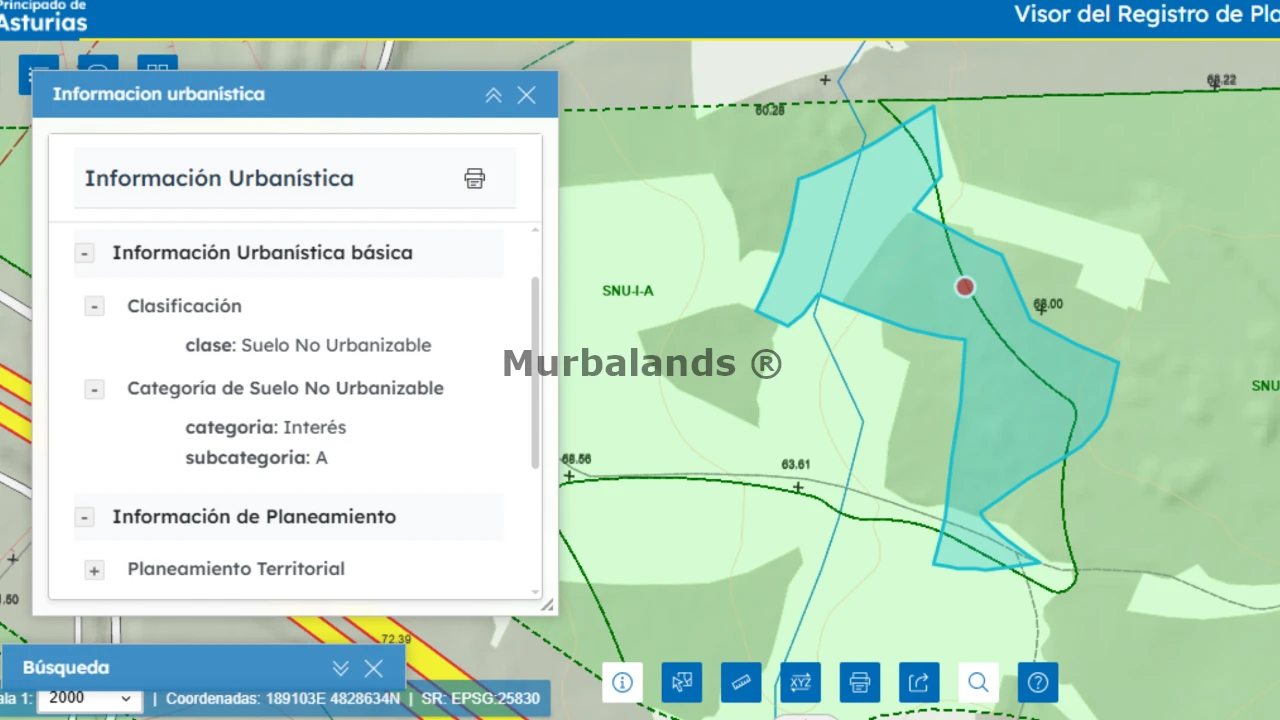
Task: Click the map print tool in bottom toolbar
Action: [x=859, y=682]
